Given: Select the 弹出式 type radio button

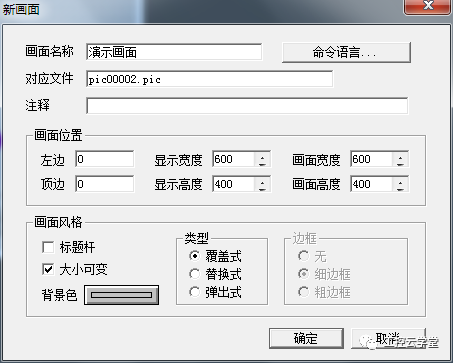Looking at the screenshot, I should [x=195, y=292].
